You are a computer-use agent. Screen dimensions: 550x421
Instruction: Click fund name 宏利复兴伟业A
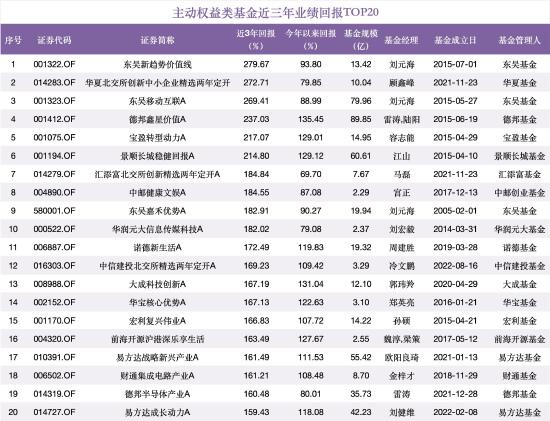(157, 321)
